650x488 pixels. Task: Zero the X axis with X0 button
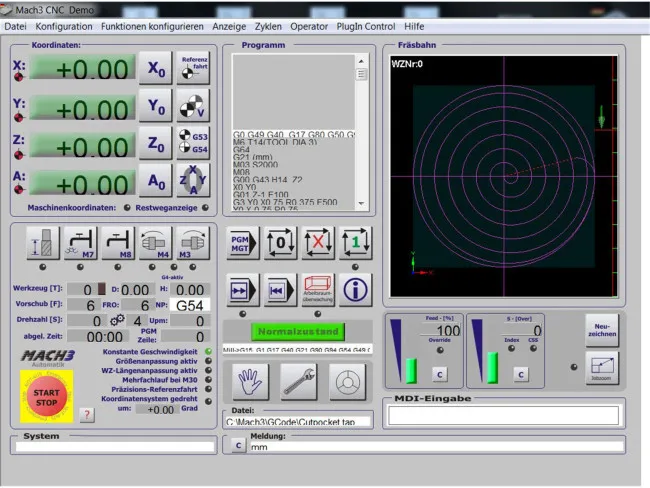coord(155,69)
